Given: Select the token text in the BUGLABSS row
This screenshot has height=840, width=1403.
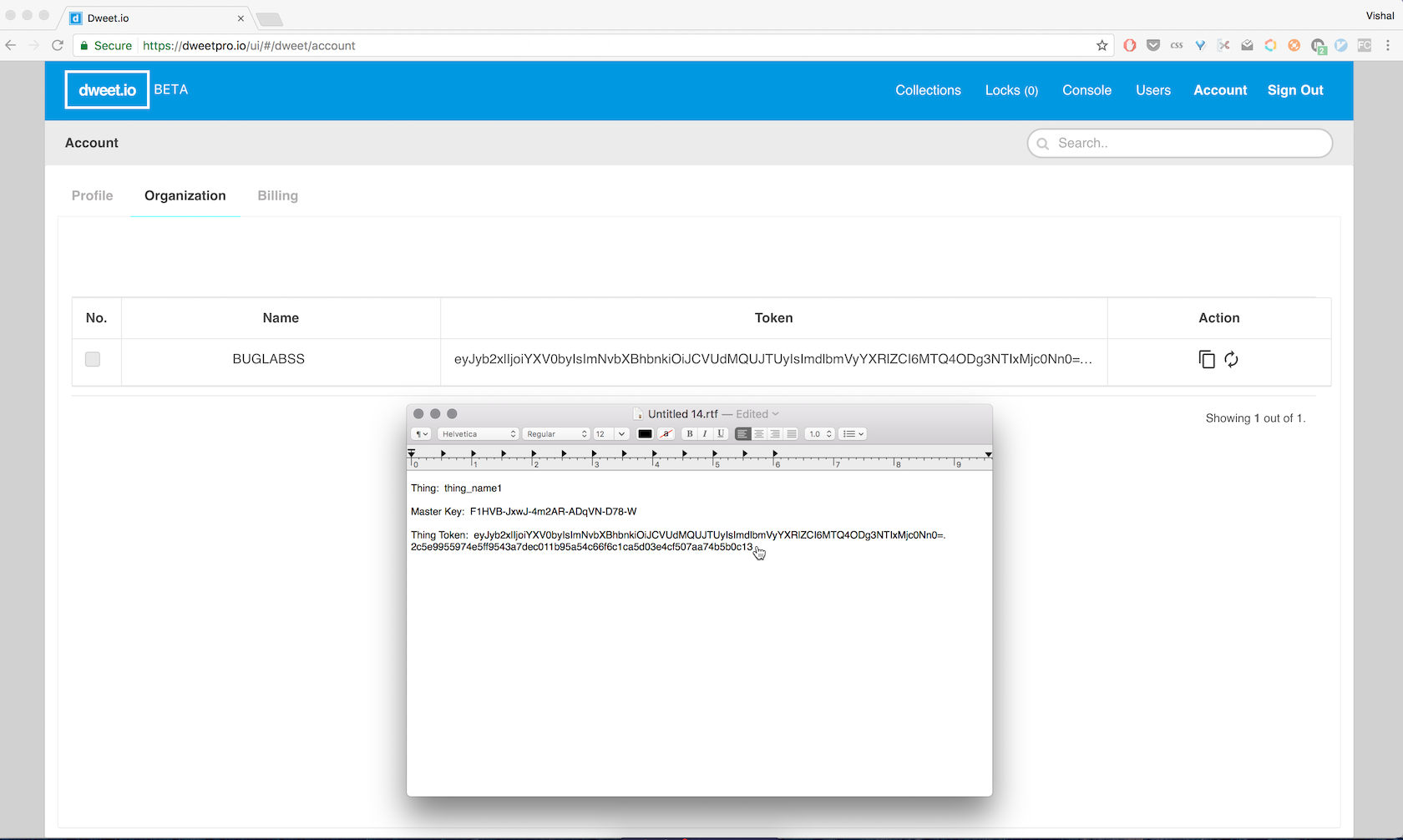Looking at the screenshot, I should [773, 359].
